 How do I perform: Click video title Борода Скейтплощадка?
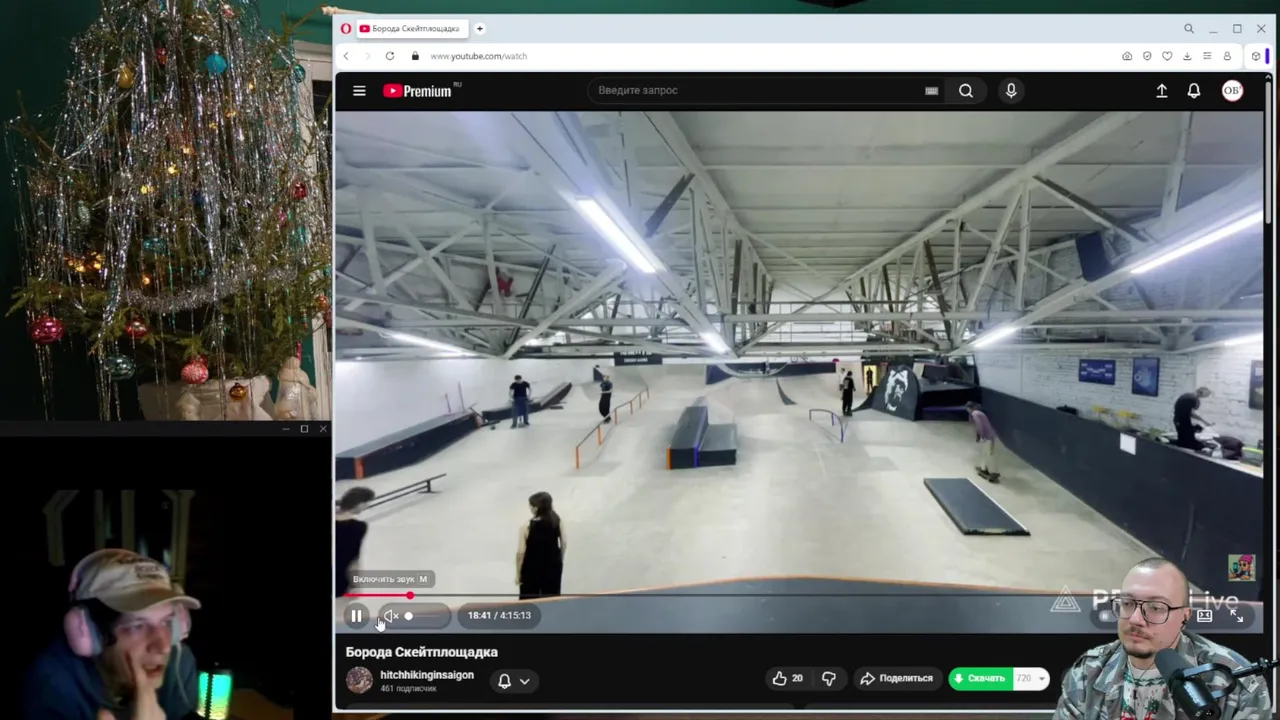[422, 652]
